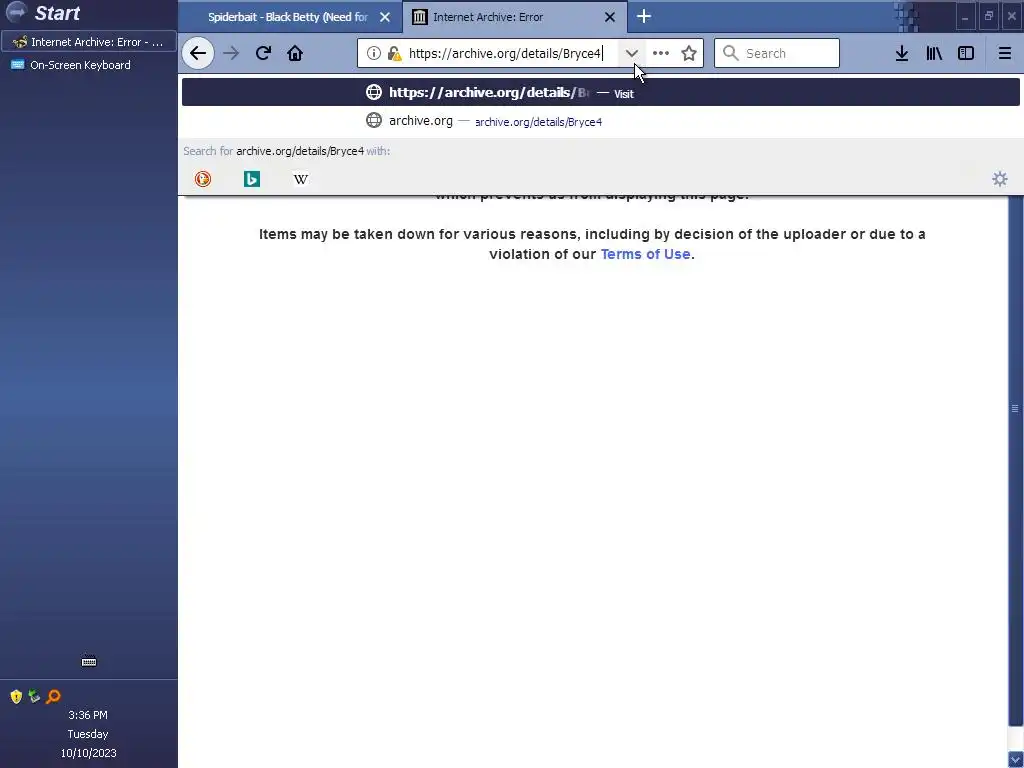This screenshot has height=768, width=1024.
Task: Open the Downloads panel
Action: 902,54
